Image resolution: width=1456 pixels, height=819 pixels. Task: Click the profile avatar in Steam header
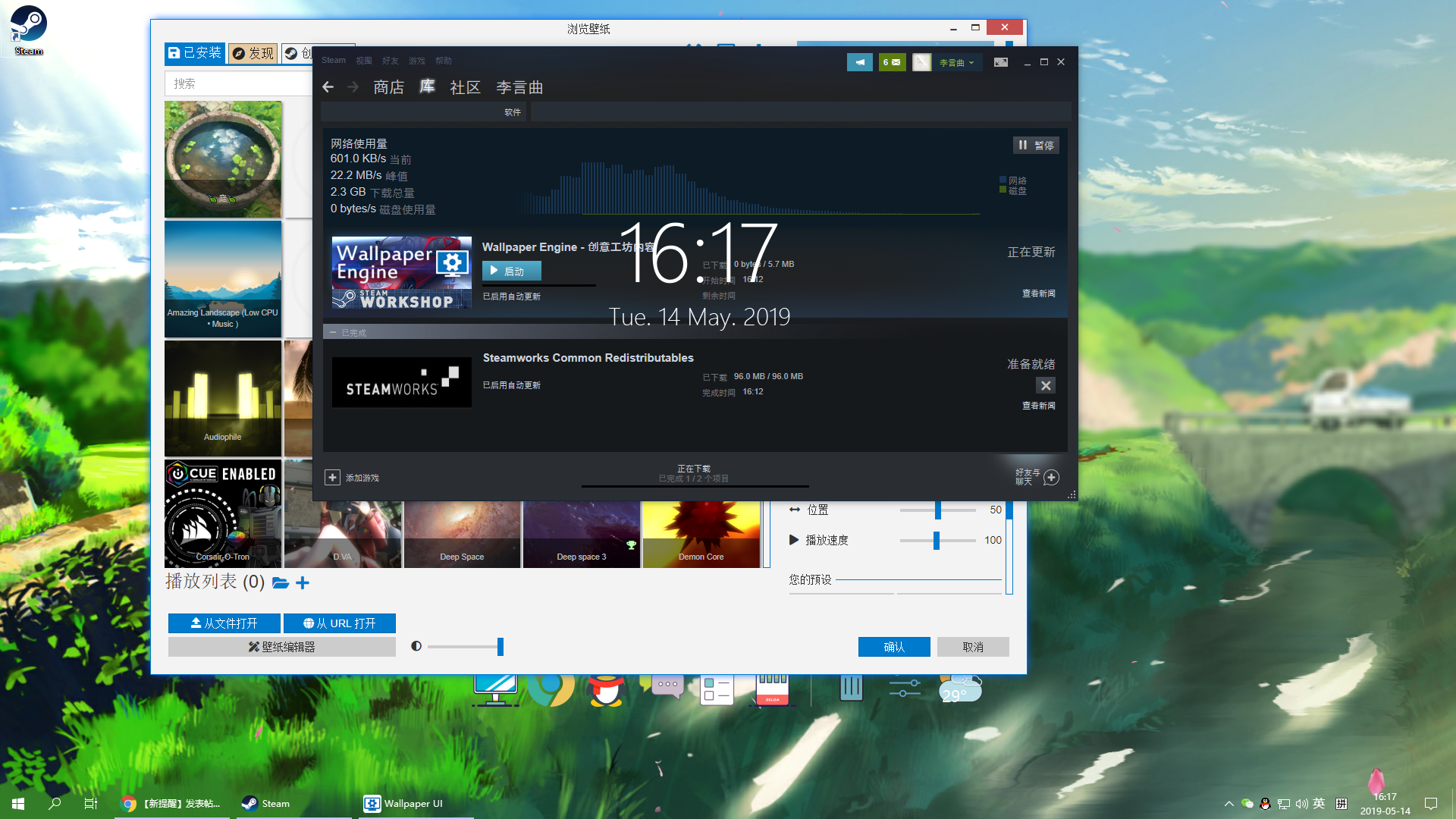click(x=921, y=62)
